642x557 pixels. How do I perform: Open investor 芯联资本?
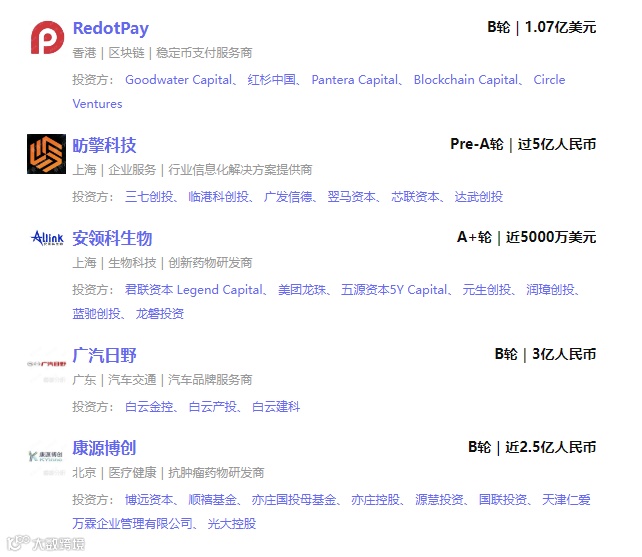pos(415,197)
